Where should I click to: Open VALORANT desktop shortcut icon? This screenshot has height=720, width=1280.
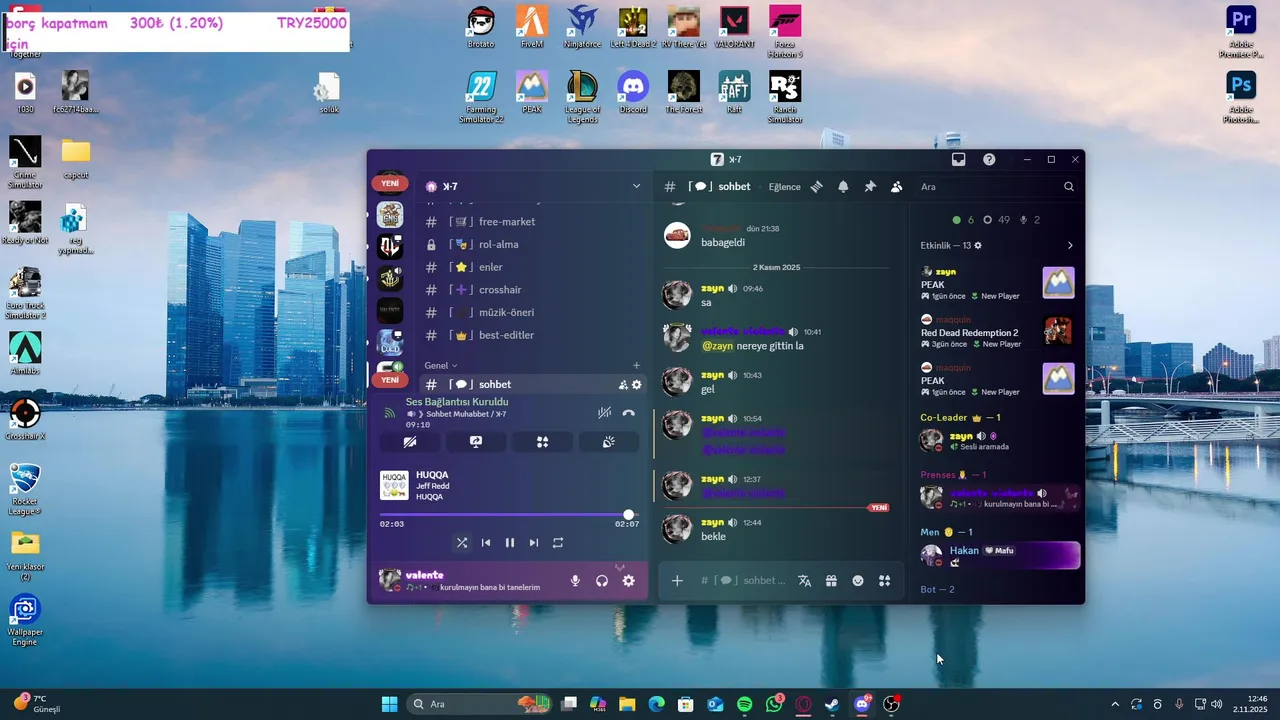734,27
